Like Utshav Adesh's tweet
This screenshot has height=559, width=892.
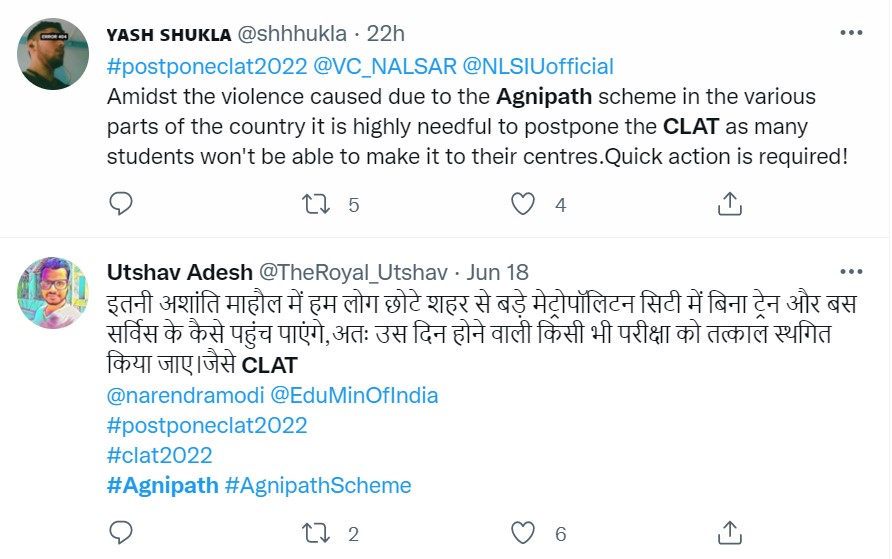(523, 533)
